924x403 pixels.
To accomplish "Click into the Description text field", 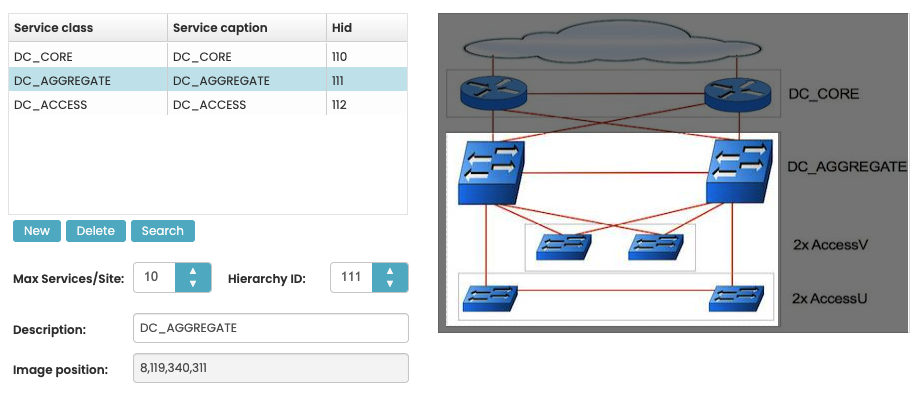I will 270,328.
